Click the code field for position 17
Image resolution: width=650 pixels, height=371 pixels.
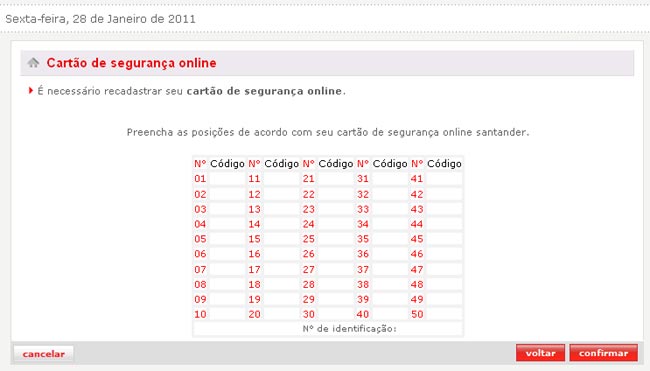coord(281,269)
